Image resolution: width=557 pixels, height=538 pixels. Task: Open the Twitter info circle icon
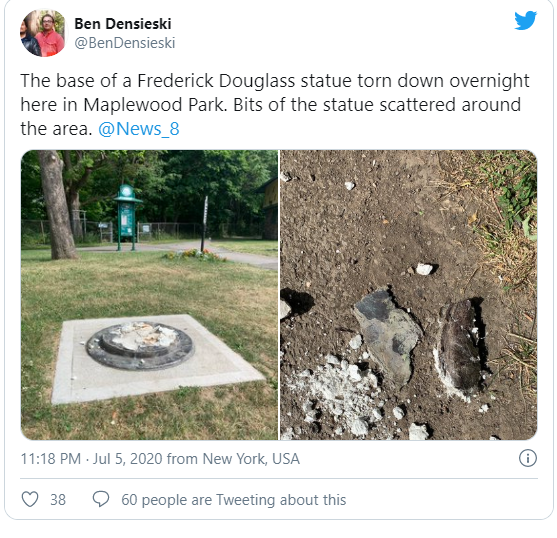(528, 458)
